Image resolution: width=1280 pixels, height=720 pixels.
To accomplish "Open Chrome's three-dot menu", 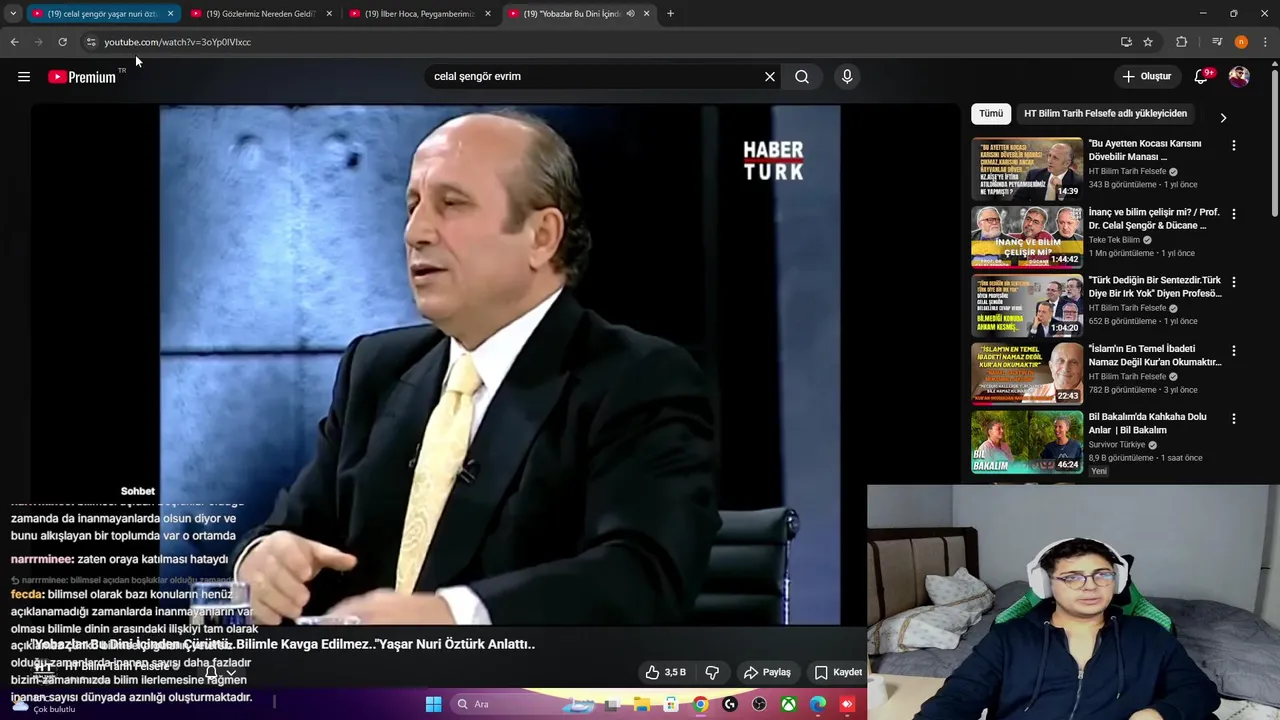I will (1265, 42).
